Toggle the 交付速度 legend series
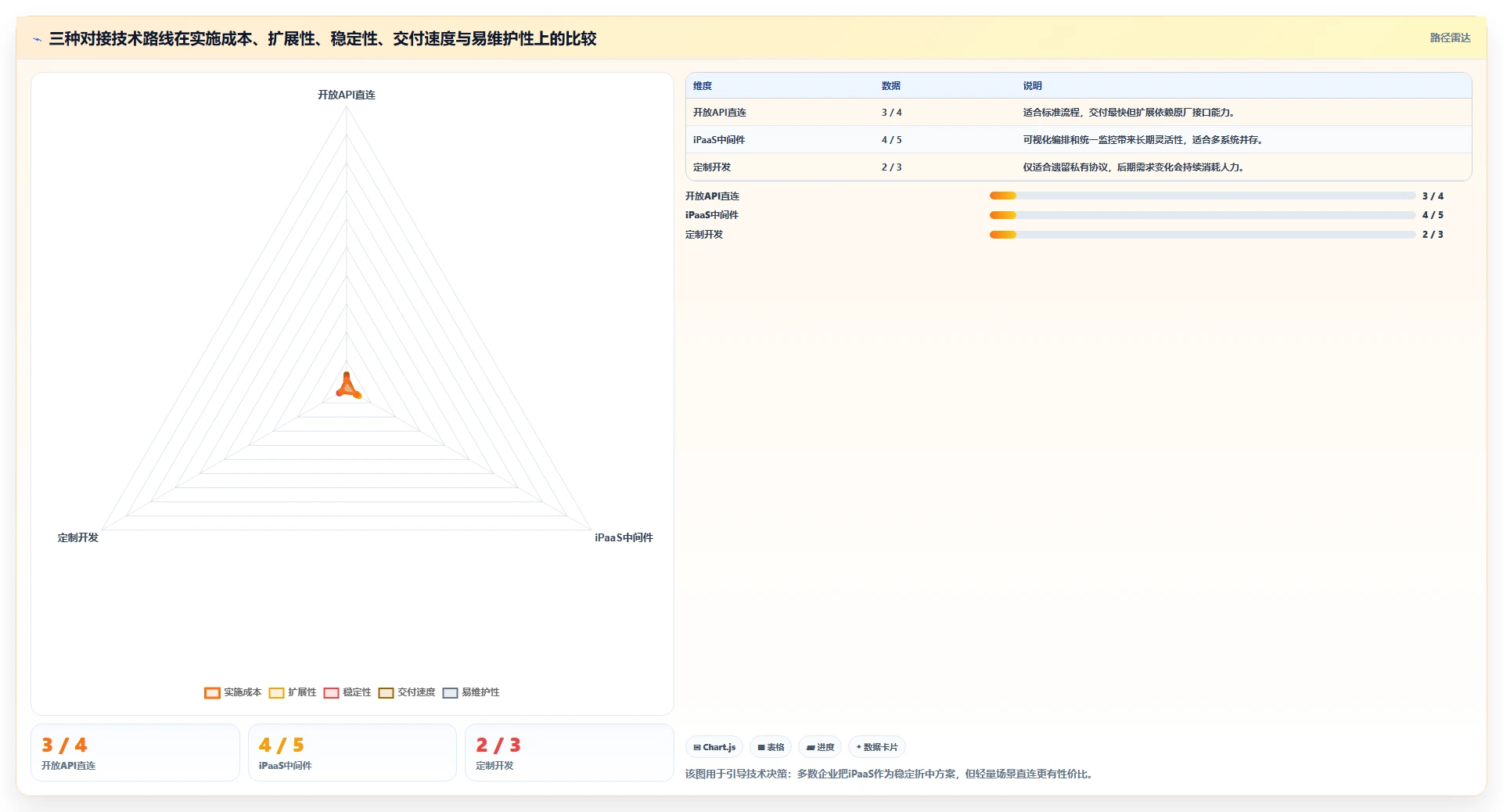Screen dimensions: 1503x812 pos(407,692)
